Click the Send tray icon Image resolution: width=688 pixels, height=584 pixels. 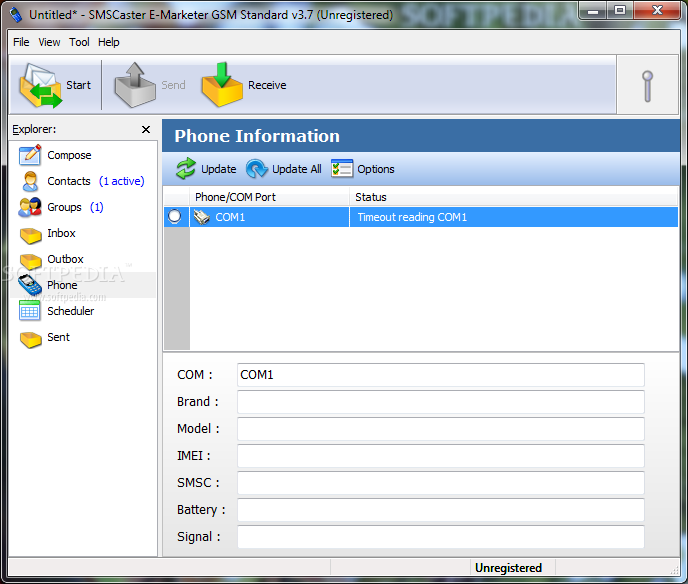(x=135, y=85)
